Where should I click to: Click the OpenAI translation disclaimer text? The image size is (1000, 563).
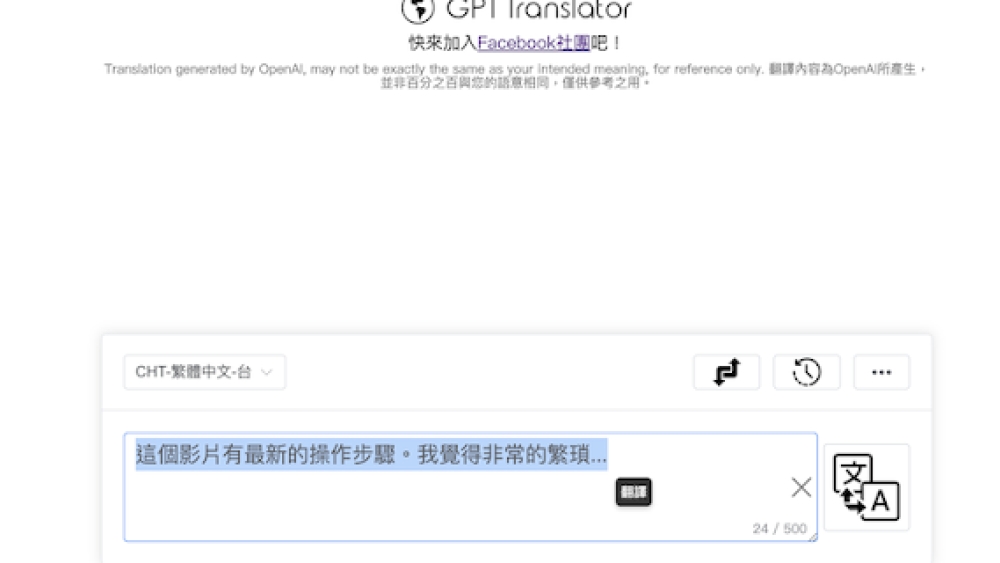pyautogui.click(x=514, y=75)
